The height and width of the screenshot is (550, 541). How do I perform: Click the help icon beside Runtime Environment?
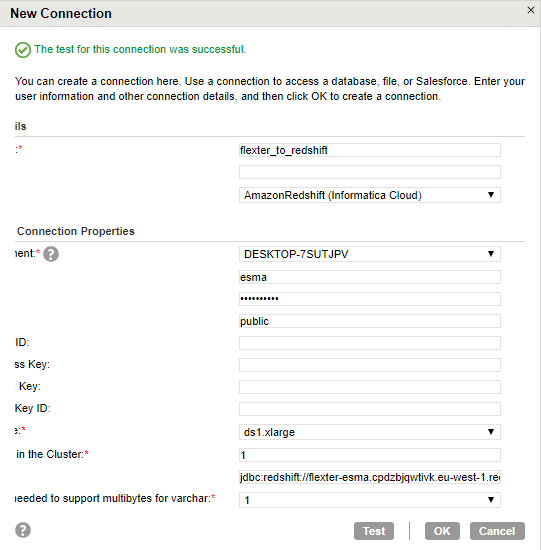coord(51,254)
